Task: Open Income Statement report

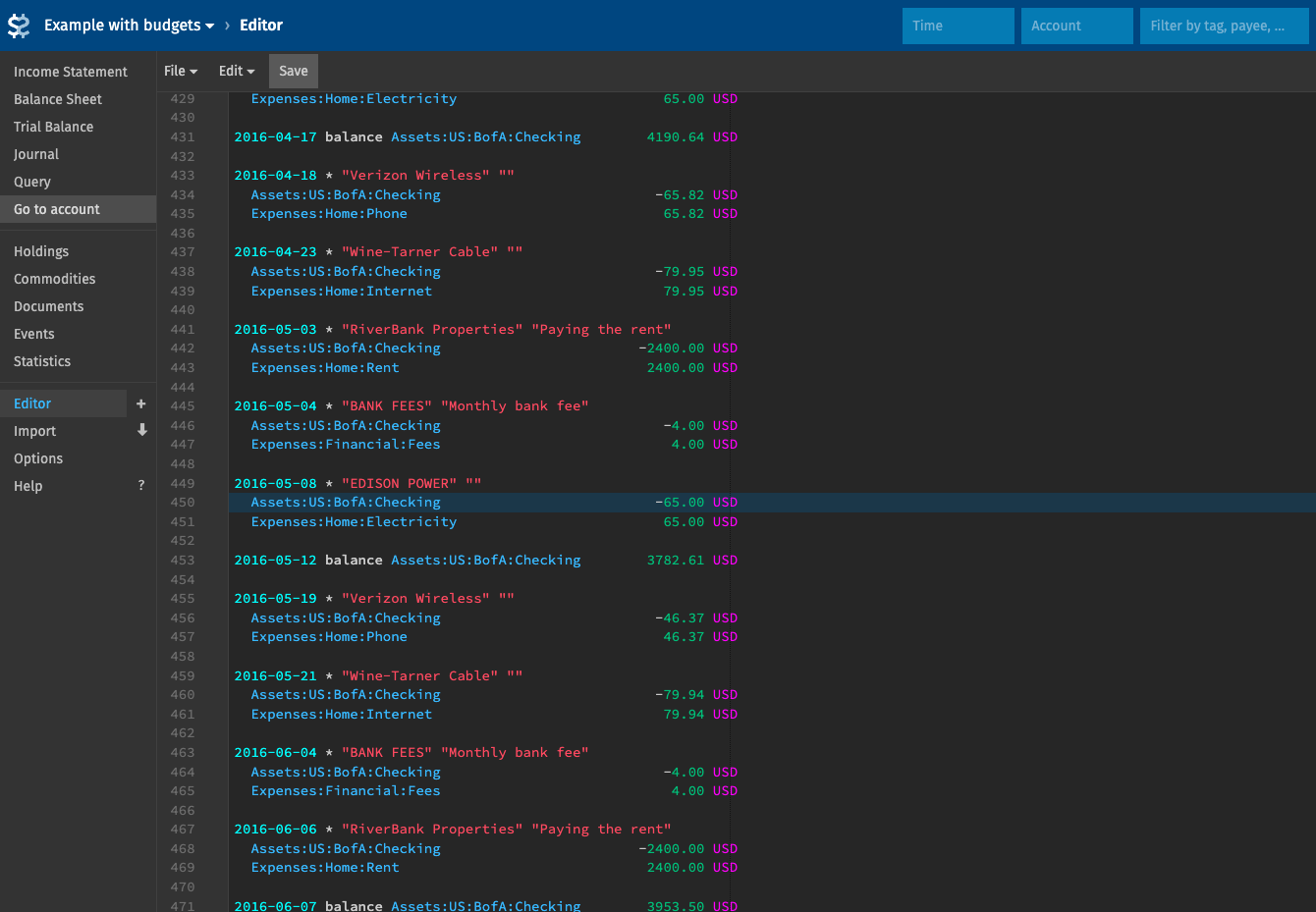Action: 71,72
